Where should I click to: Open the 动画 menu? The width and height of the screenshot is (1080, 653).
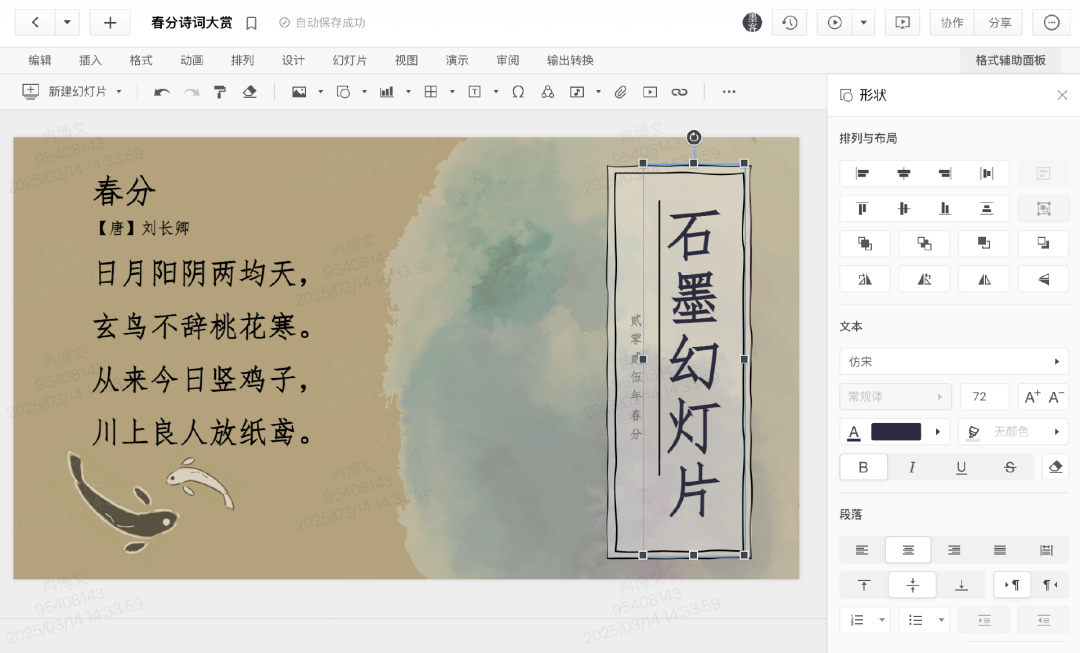tap(192, 60)
